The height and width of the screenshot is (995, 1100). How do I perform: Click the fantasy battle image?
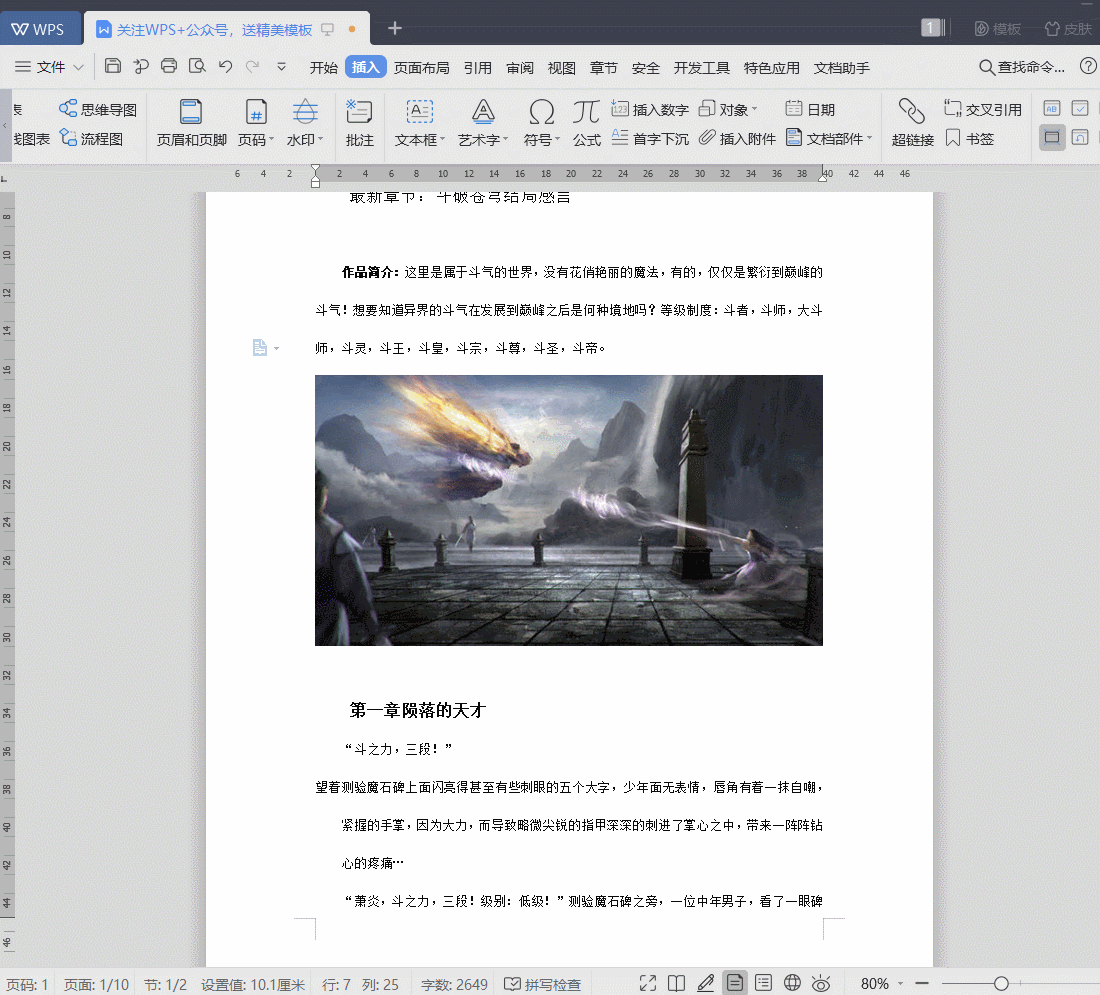569,510
